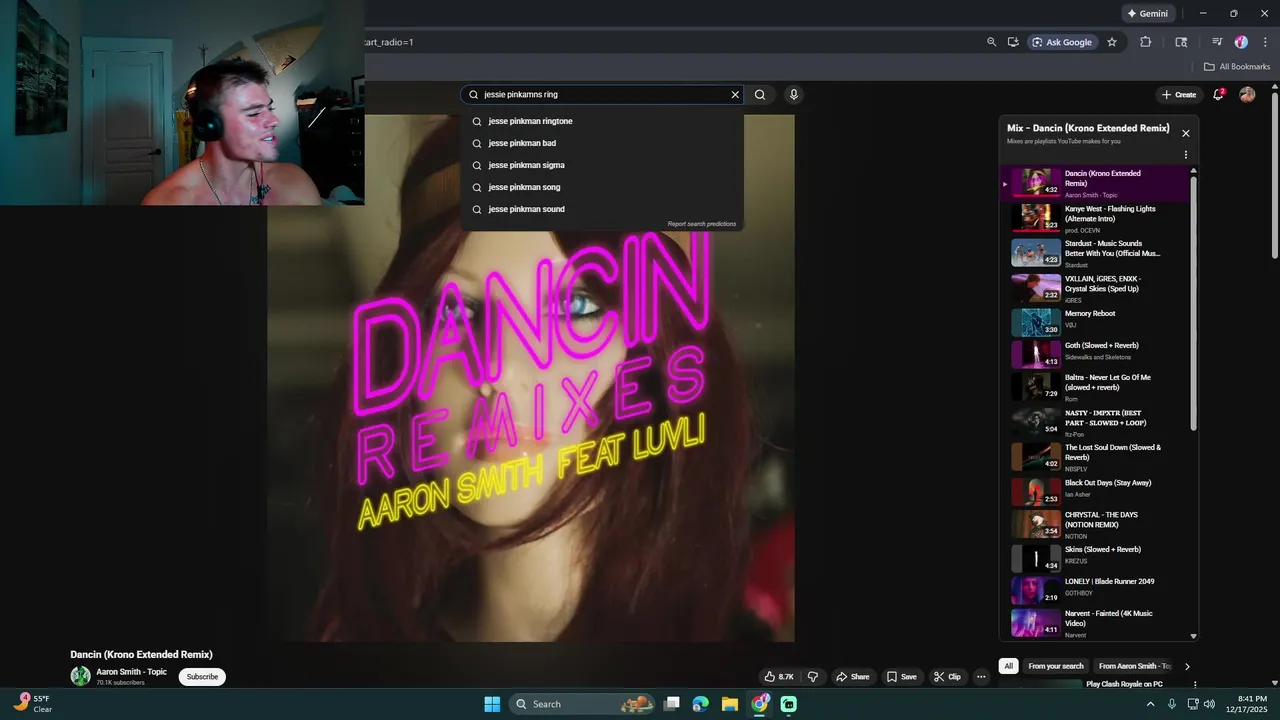The width and height of the screenshot is (1280, 720).
Task: Select suggestion jesse pinkman bad
Action: (x=602, y=143)
